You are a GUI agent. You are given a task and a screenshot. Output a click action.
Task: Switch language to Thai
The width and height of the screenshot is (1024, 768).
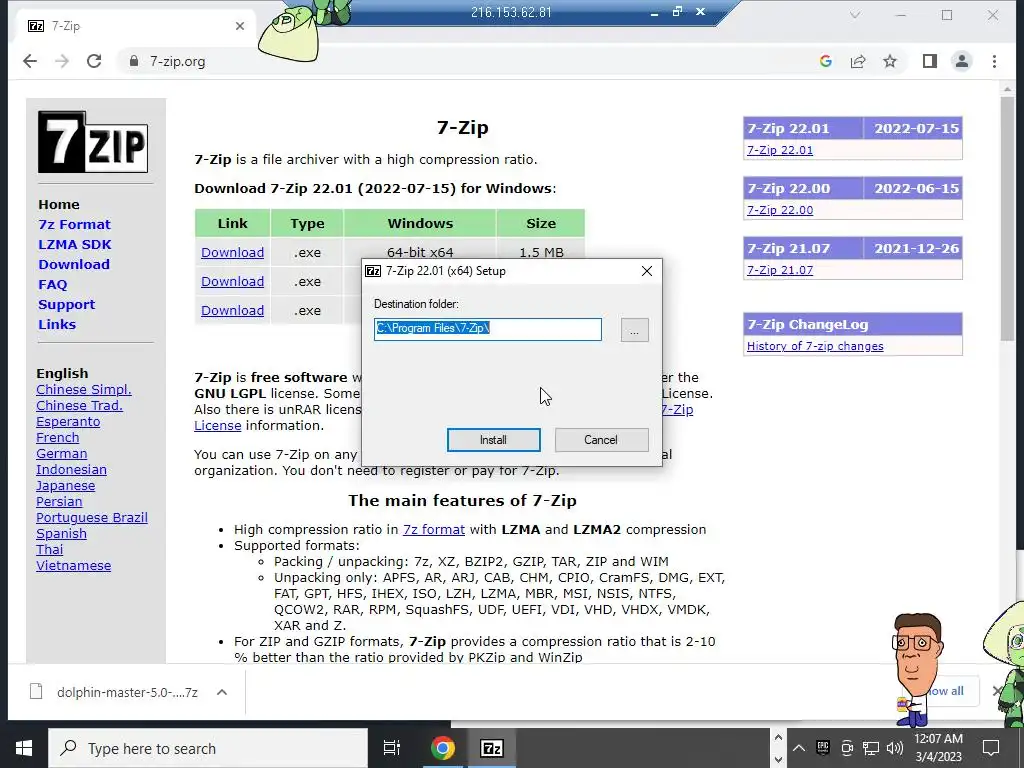[x=50, y=550]
